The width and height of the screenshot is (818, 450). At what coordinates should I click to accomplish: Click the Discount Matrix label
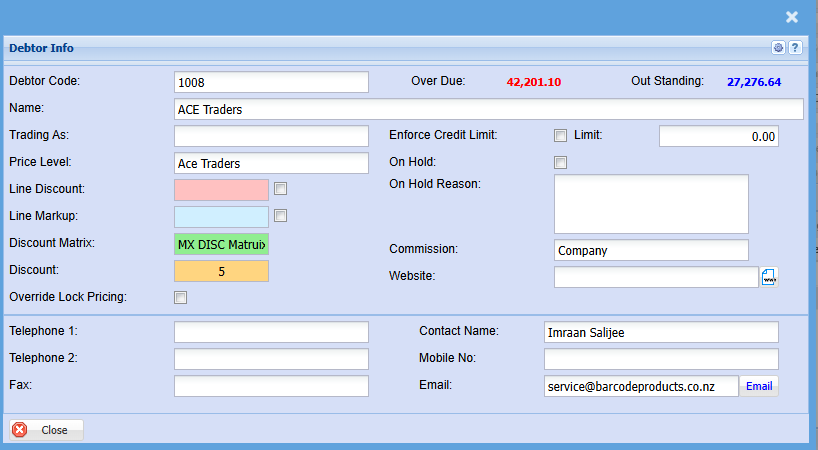coord(52,243)
